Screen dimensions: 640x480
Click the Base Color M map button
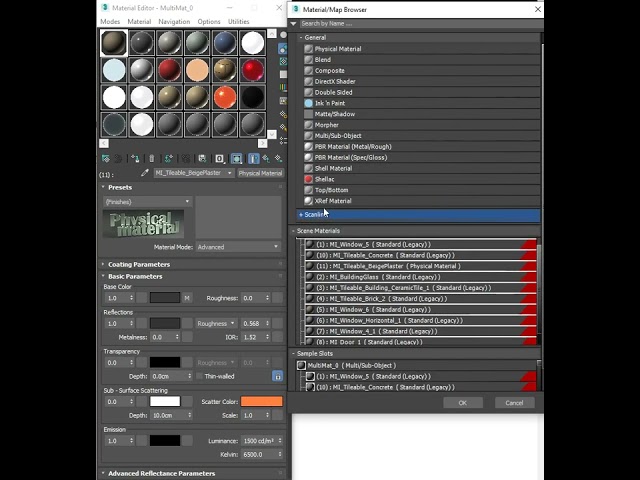[187, 298]
